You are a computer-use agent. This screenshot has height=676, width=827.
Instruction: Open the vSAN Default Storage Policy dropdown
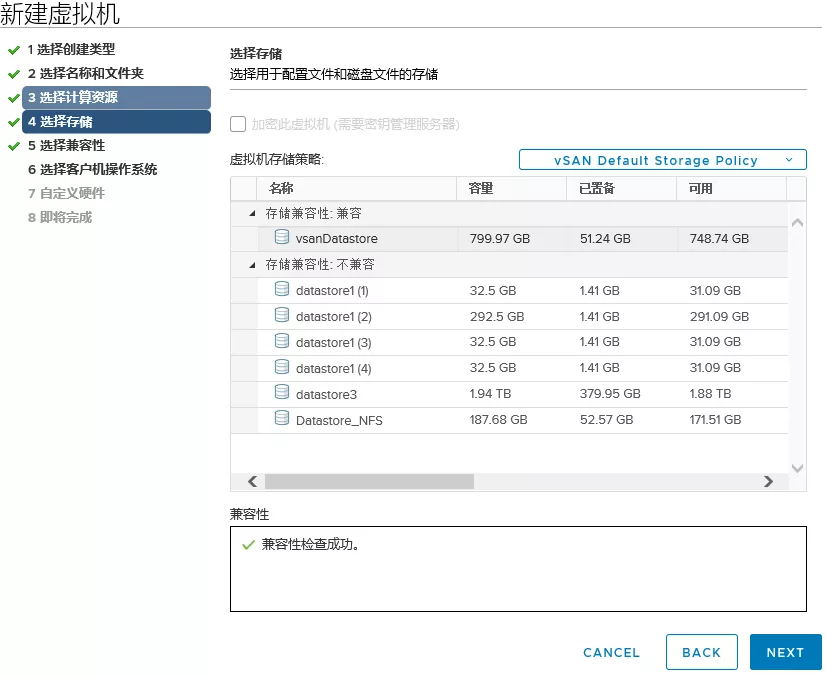pos(662,160)
